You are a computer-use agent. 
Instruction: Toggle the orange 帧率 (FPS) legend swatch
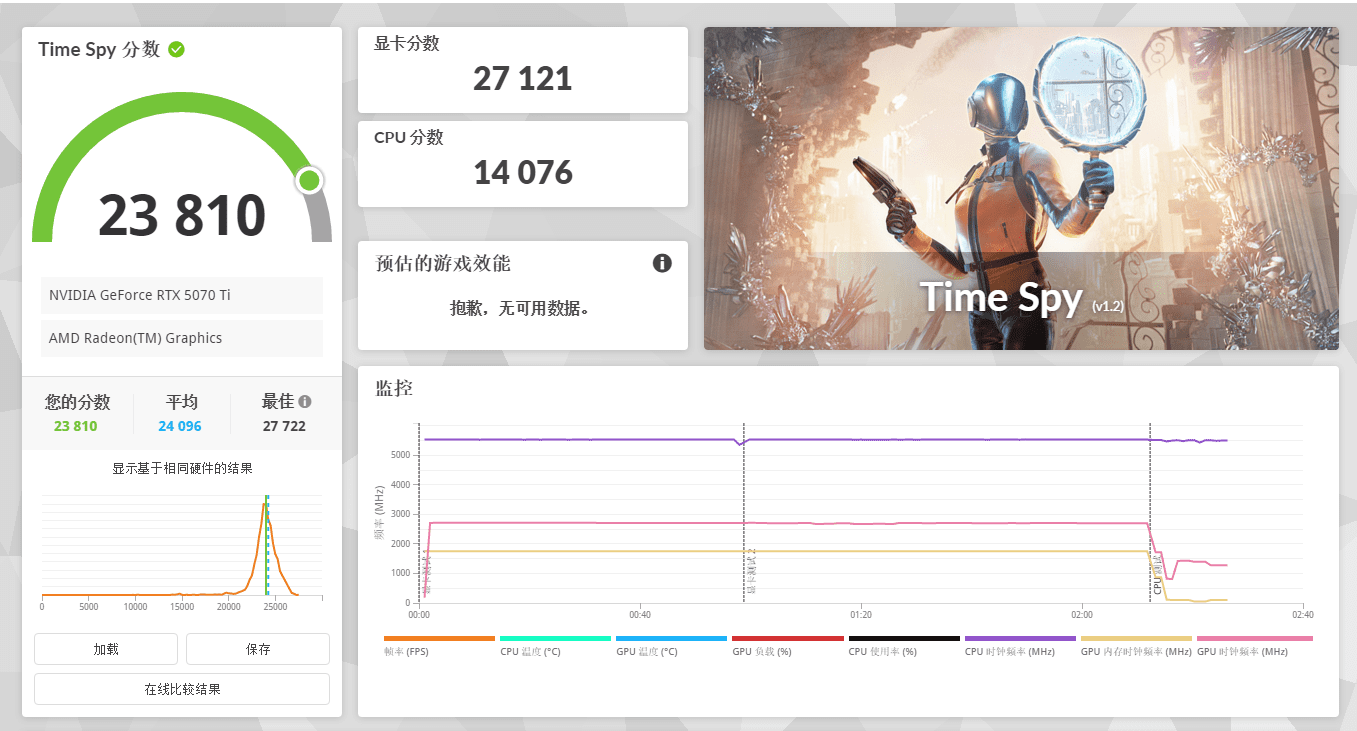tap(439, 638)
